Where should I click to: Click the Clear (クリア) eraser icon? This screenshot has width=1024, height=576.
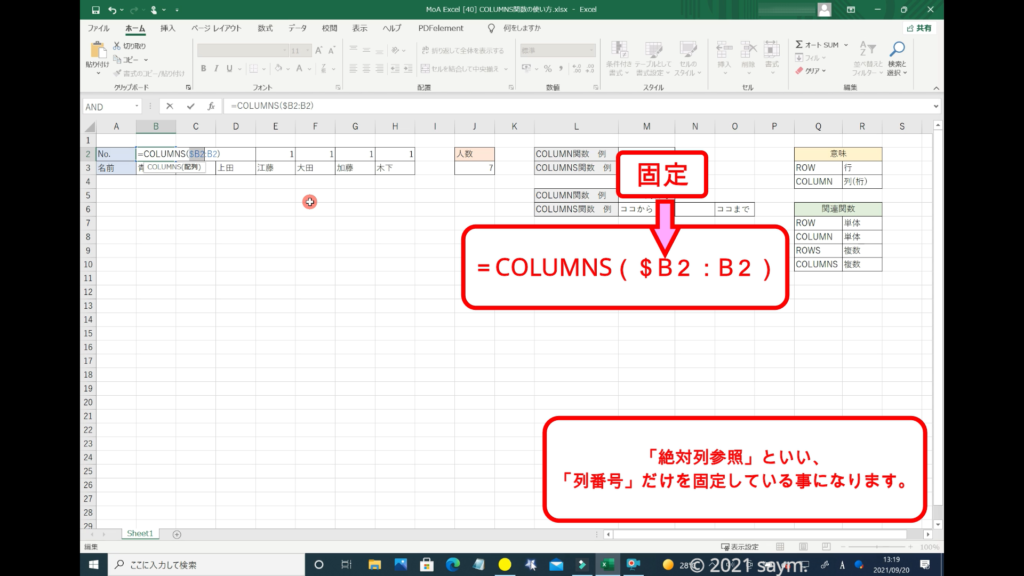[x=800, y=71]
